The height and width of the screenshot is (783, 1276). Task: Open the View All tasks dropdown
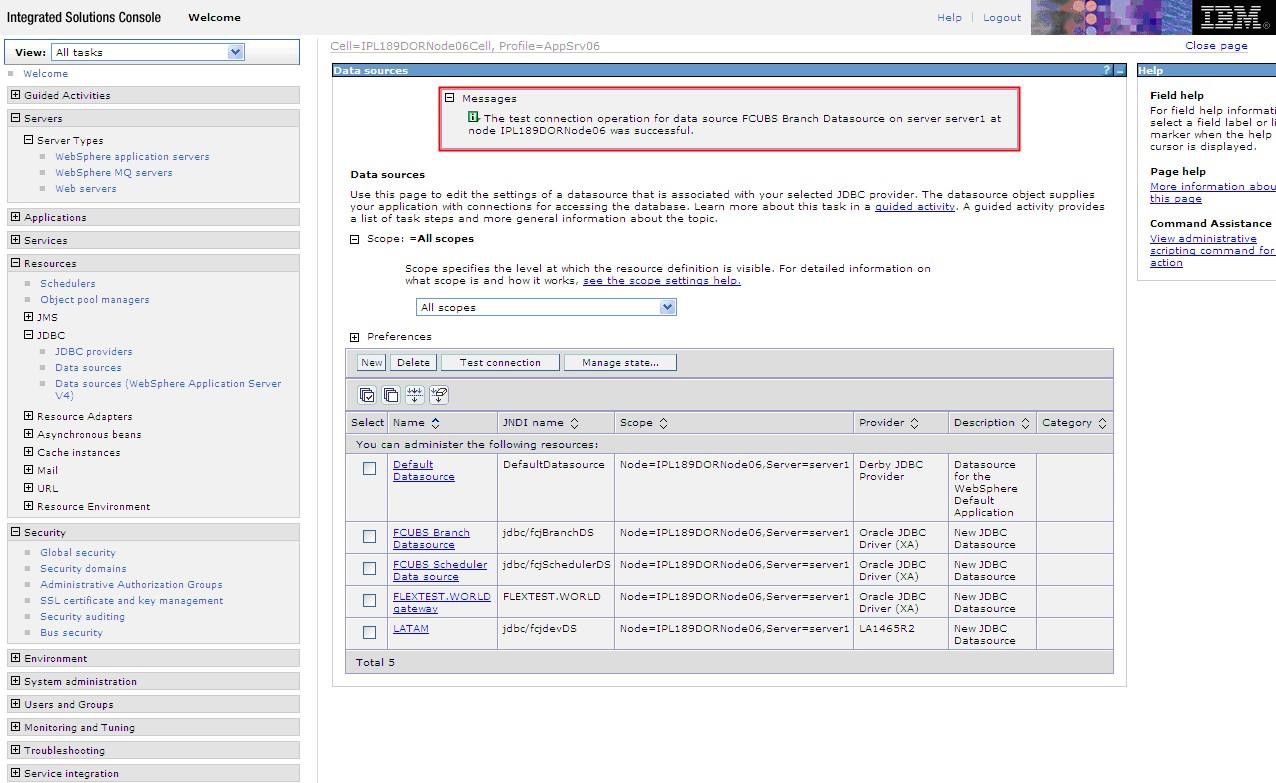pyautogui.click(x=148, y=52)
